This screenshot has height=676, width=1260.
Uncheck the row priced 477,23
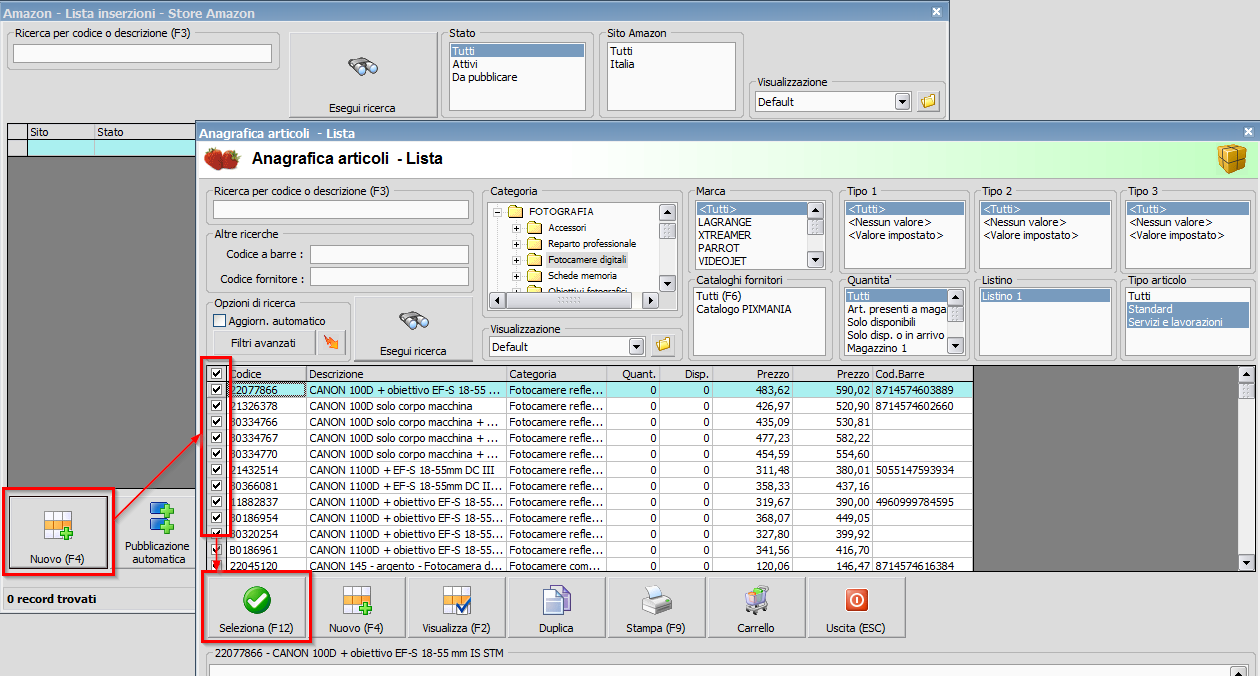216,438
